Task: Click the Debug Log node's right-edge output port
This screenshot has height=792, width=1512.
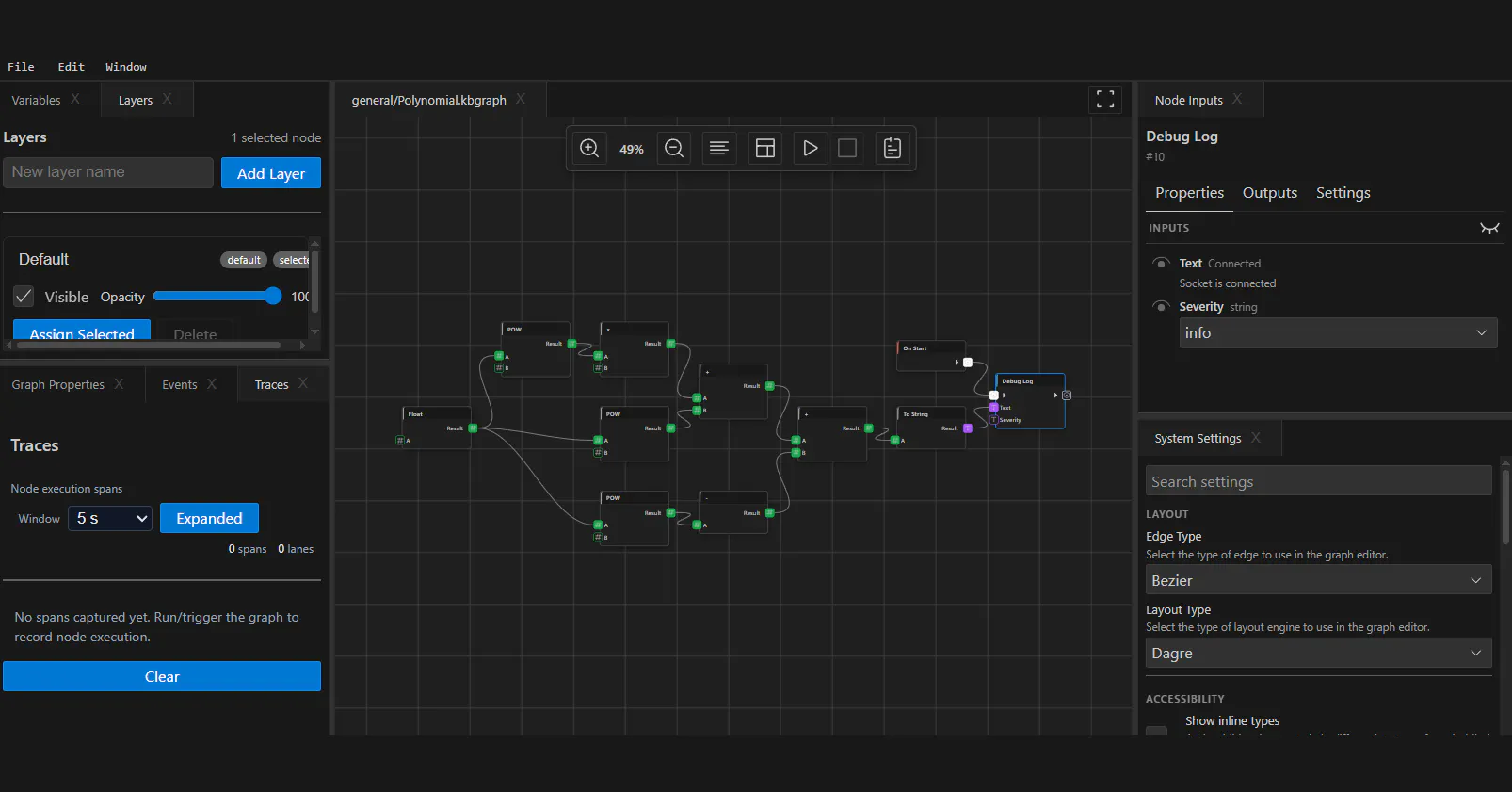Action: coord(1067,396)
